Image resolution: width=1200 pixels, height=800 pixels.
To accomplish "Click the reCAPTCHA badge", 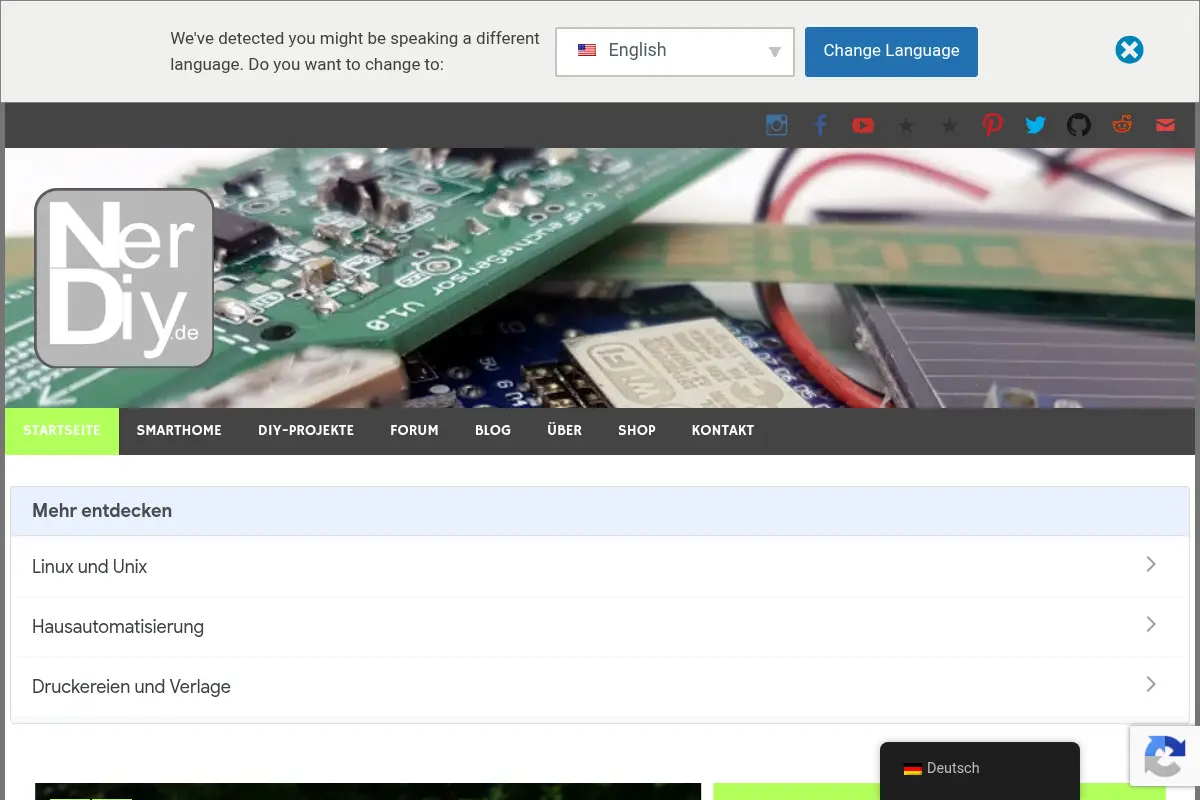I will click(x=1165, y=756).
